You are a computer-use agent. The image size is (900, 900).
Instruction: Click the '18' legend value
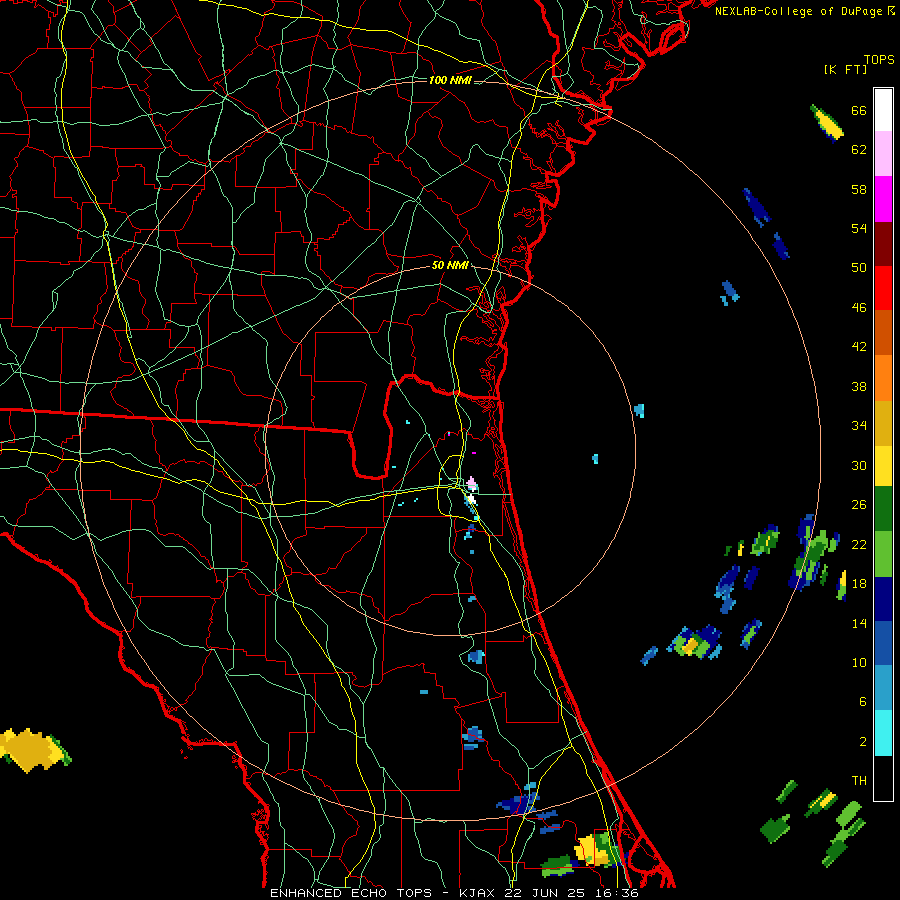[859, 584]
